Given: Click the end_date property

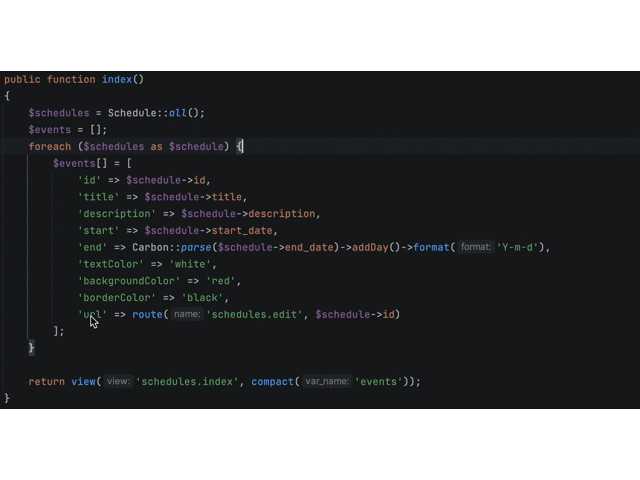Looking at the screenshot, I should point(309,247).
